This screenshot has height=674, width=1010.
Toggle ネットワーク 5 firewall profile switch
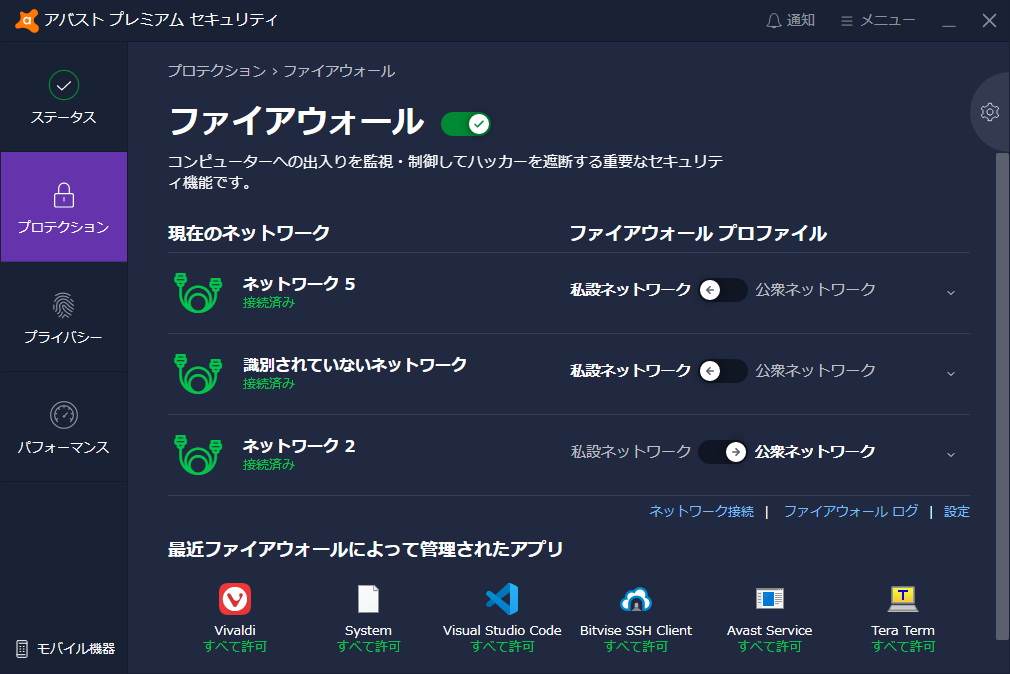(723, 290)
